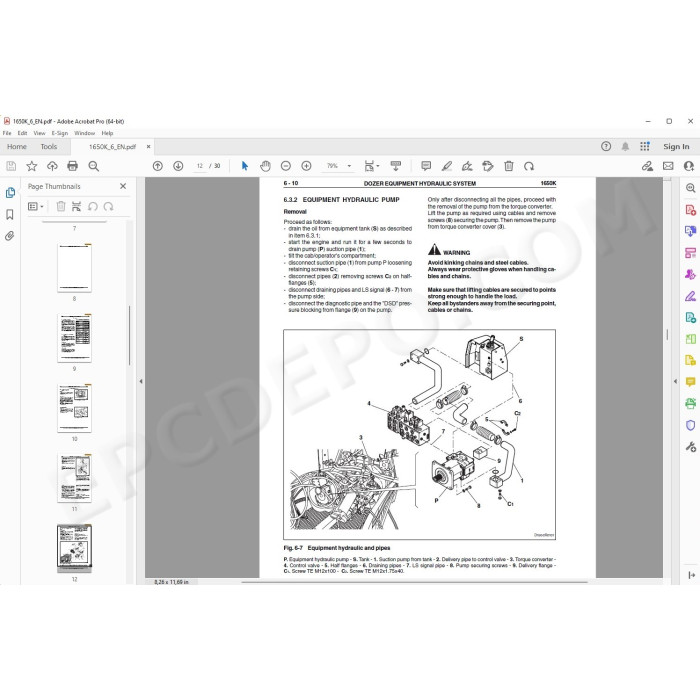
Task: Share link using the link-person icon
Action: pyautogui.click(x=647, y=166)
